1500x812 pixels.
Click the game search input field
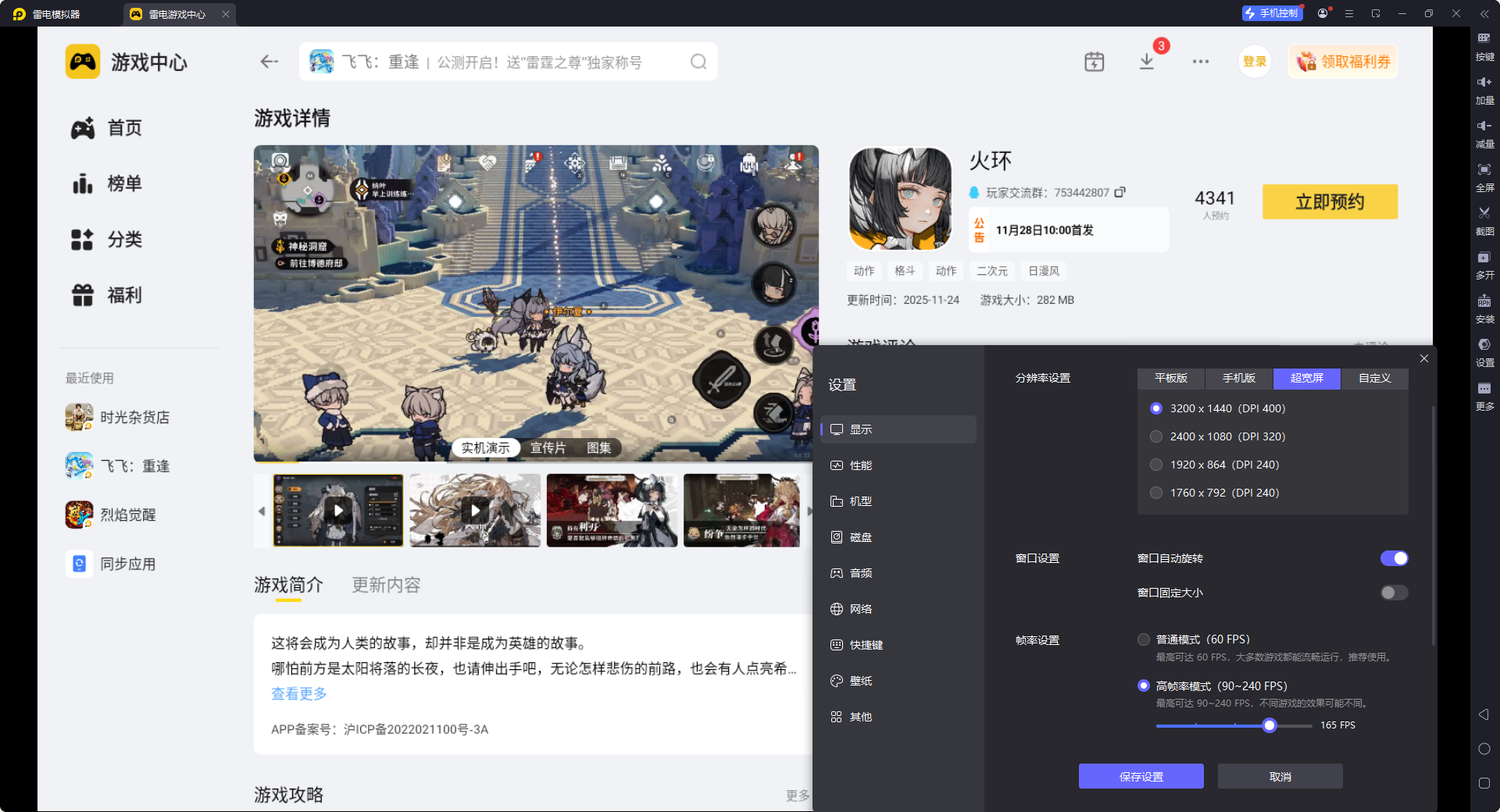tap(508, 61)
